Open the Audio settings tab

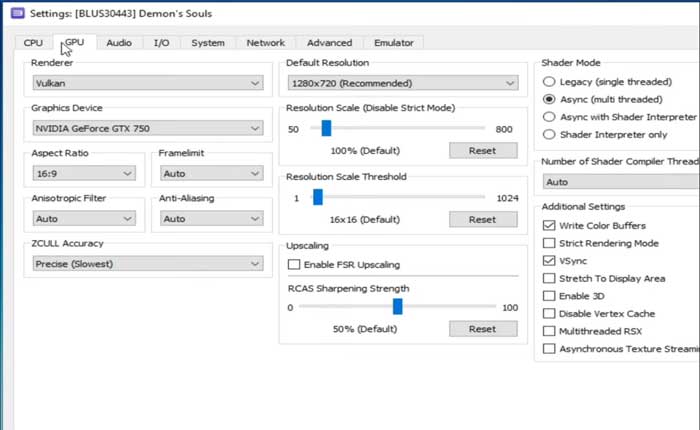tap(119, 43)
